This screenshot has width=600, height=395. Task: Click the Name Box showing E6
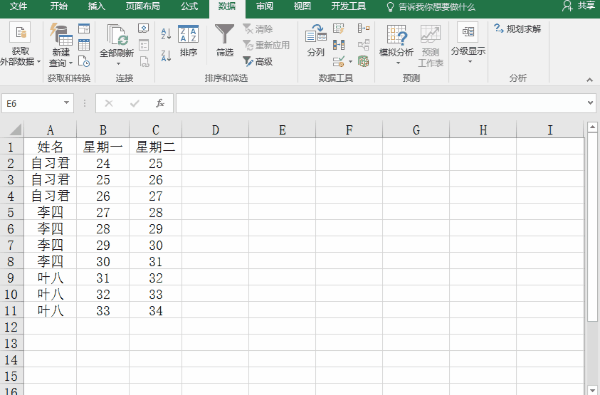pyautogui.click(x=32, y=103)
